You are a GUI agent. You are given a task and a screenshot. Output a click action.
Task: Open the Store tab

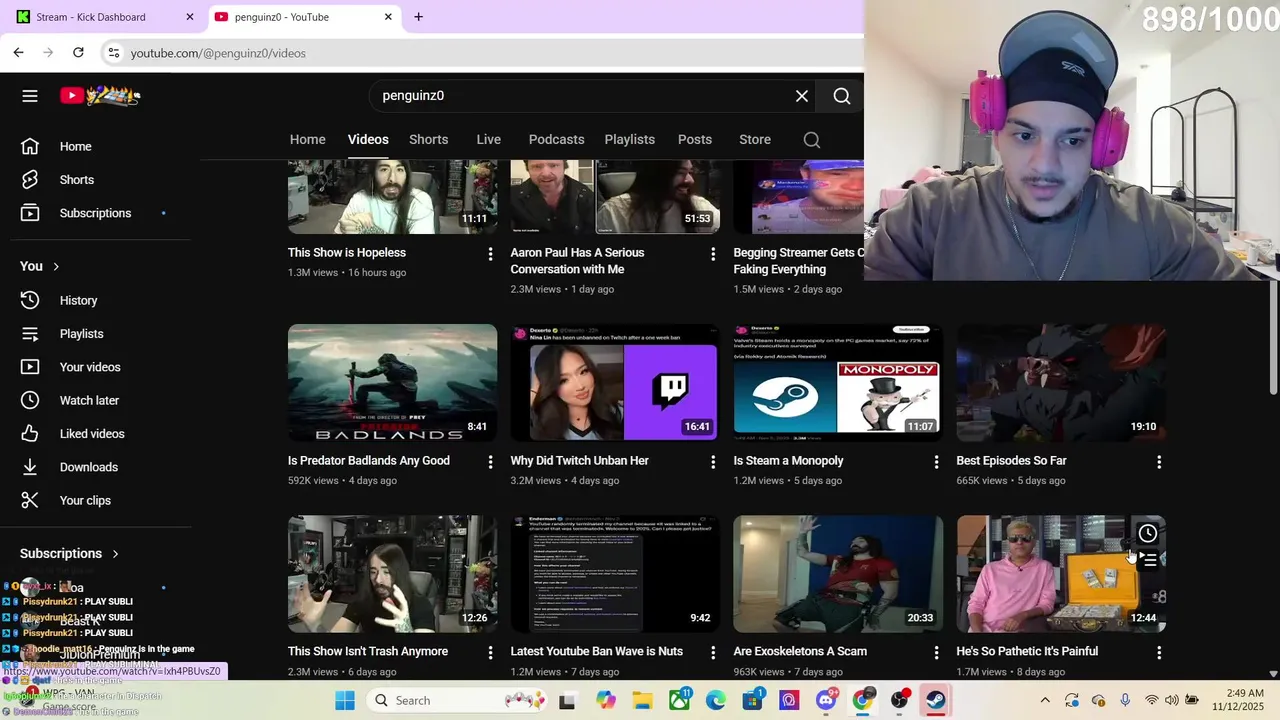pyautogui.click(x=755, y=139)
